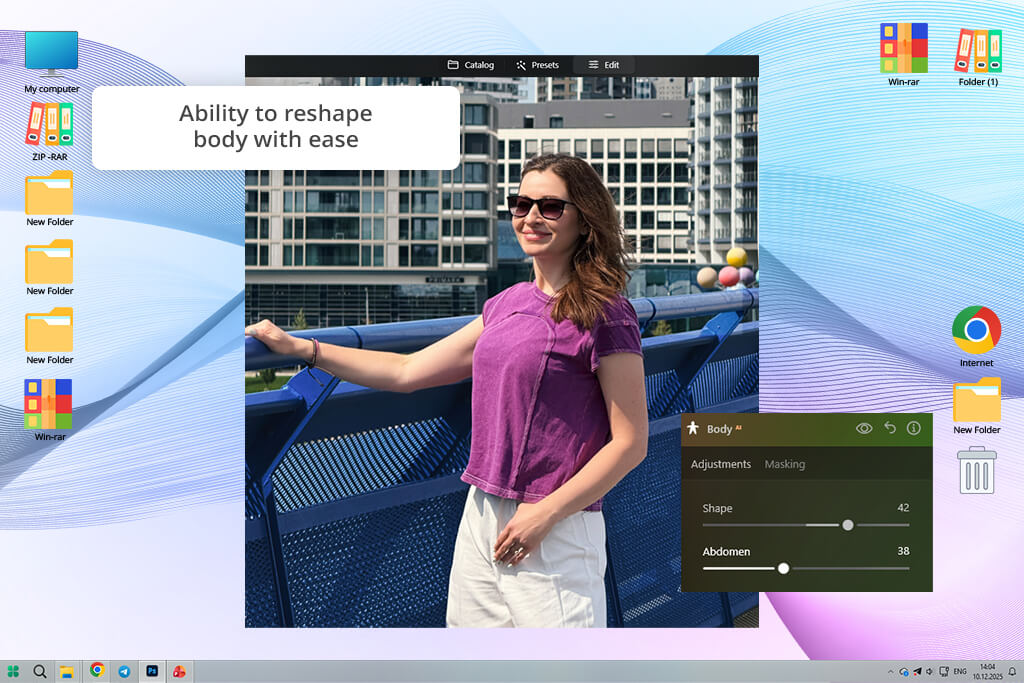Select the Edit tab
Viewport: 1024px width, 683px height.
(603, 65)
